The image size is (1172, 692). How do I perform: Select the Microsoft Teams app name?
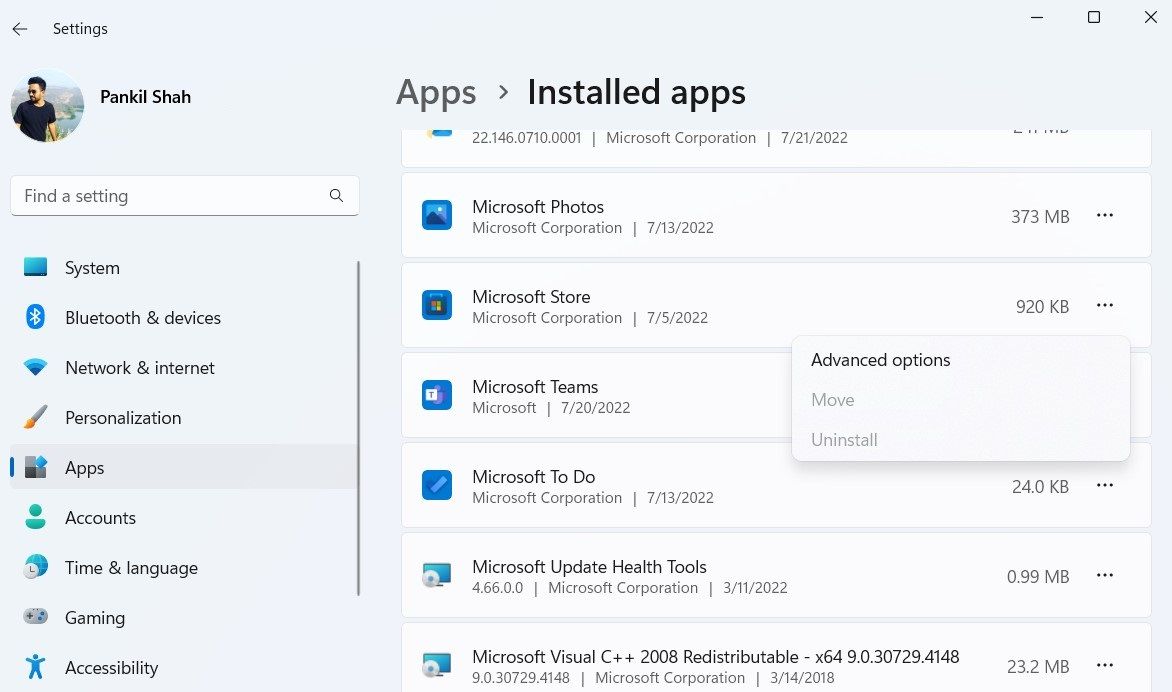pos(535,386)
